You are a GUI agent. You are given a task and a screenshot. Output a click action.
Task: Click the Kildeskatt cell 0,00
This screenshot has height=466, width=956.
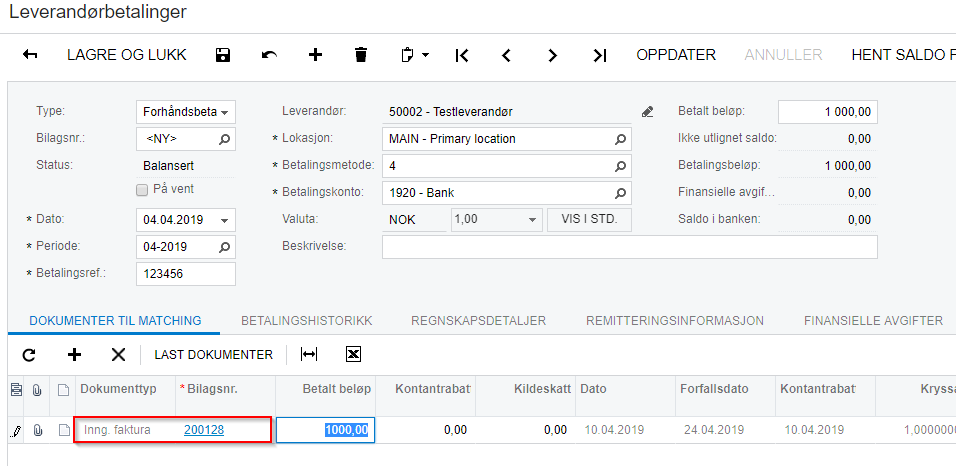click(x=526, y=430)
